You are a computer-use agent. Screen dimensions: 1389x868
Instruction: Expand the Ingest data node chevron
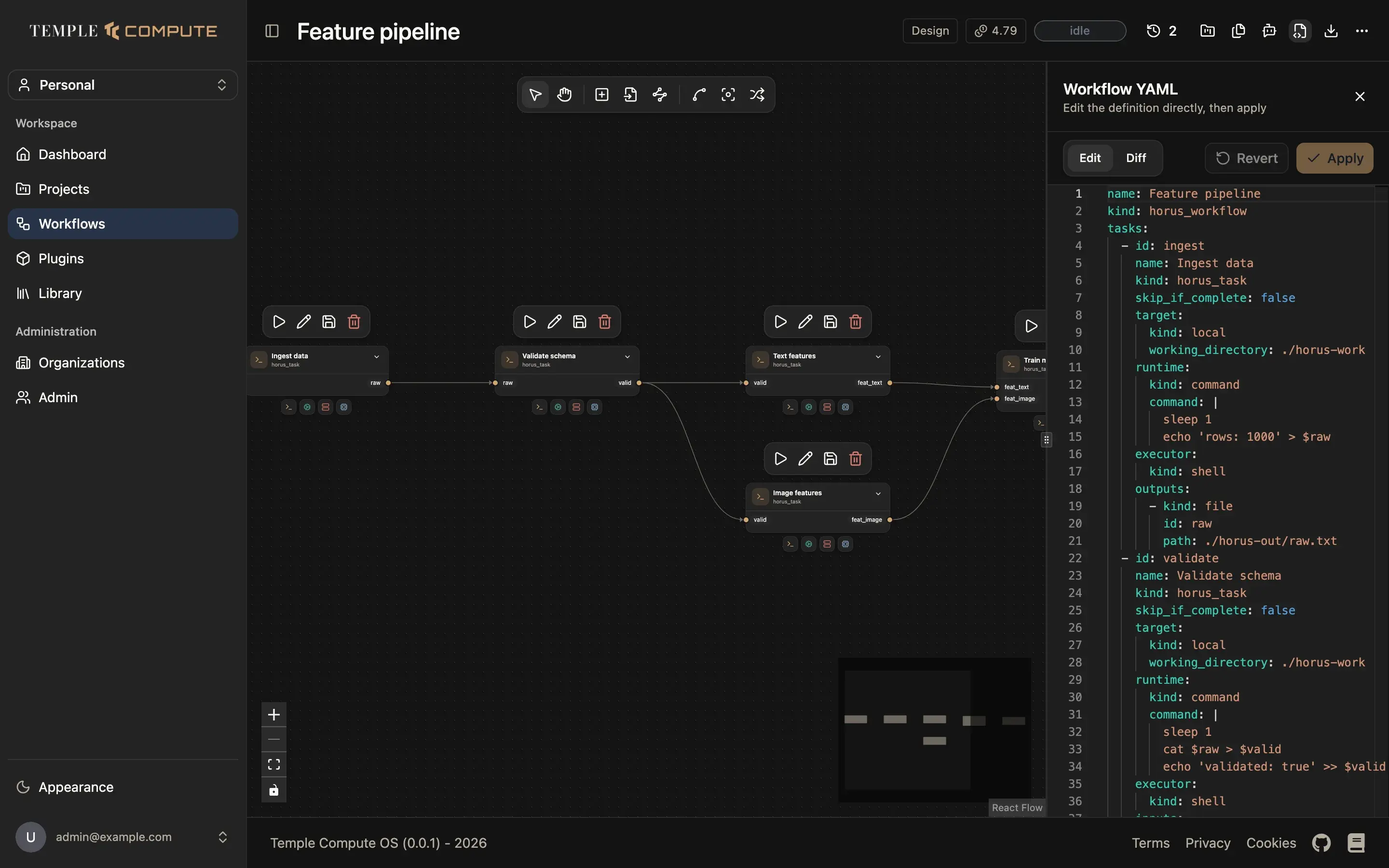(377, 356)
